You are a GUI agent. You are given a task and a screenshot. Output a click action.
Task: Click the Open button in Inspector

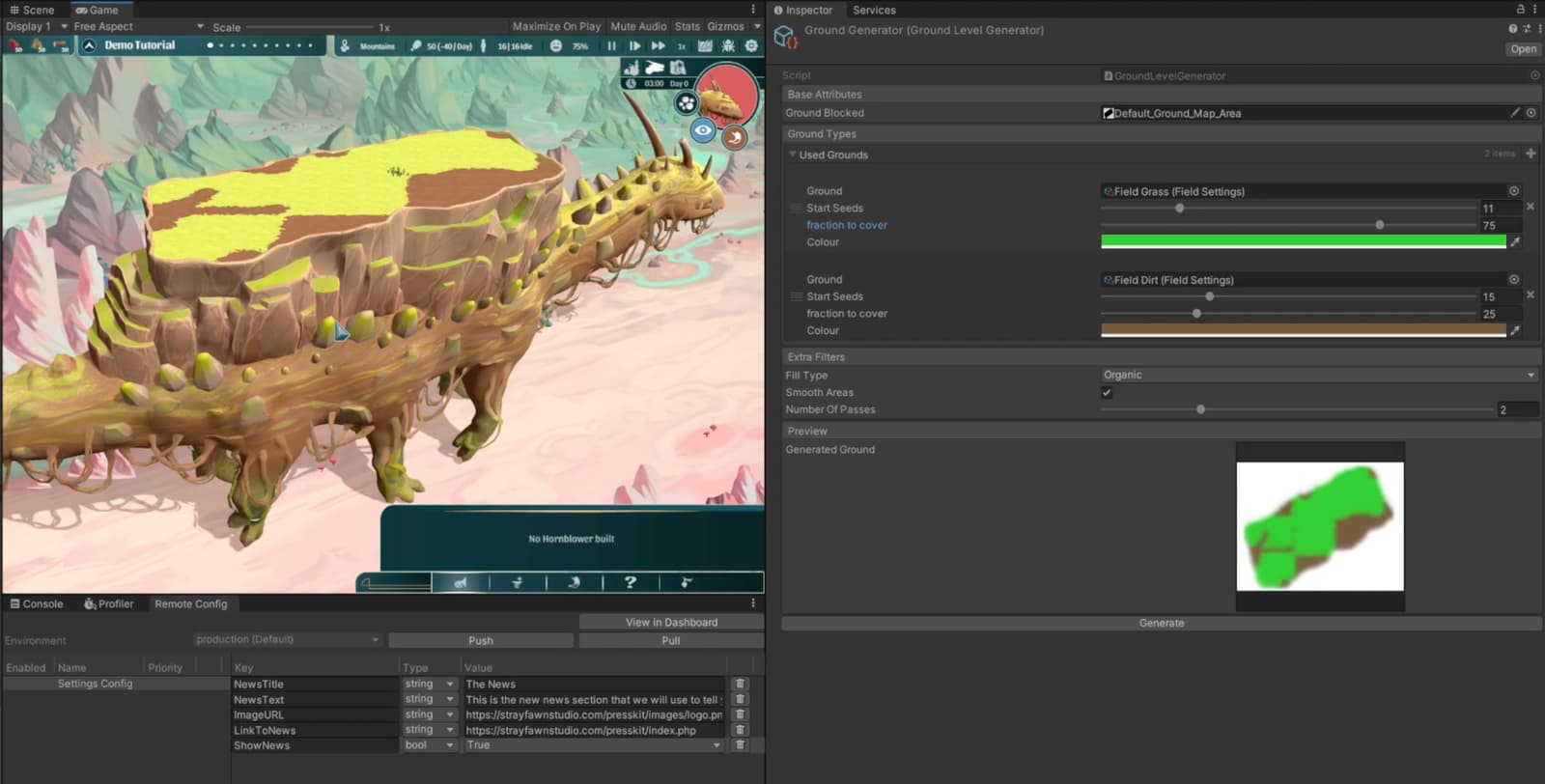(x=1524, y=49)
